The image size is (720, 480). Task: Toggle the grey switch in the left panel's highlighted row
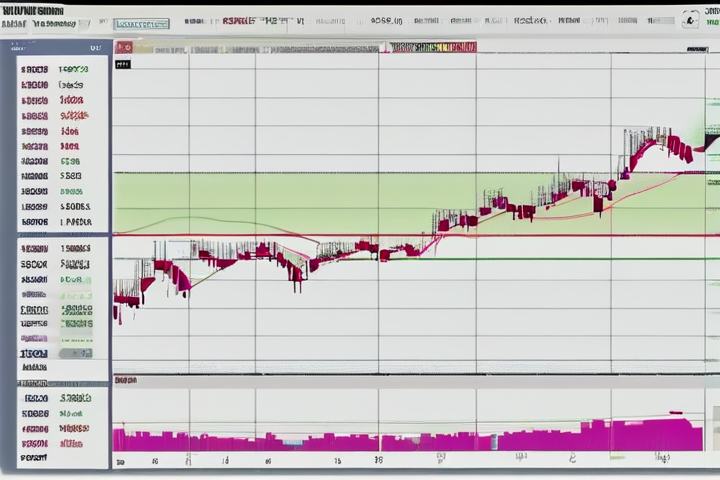74,353
